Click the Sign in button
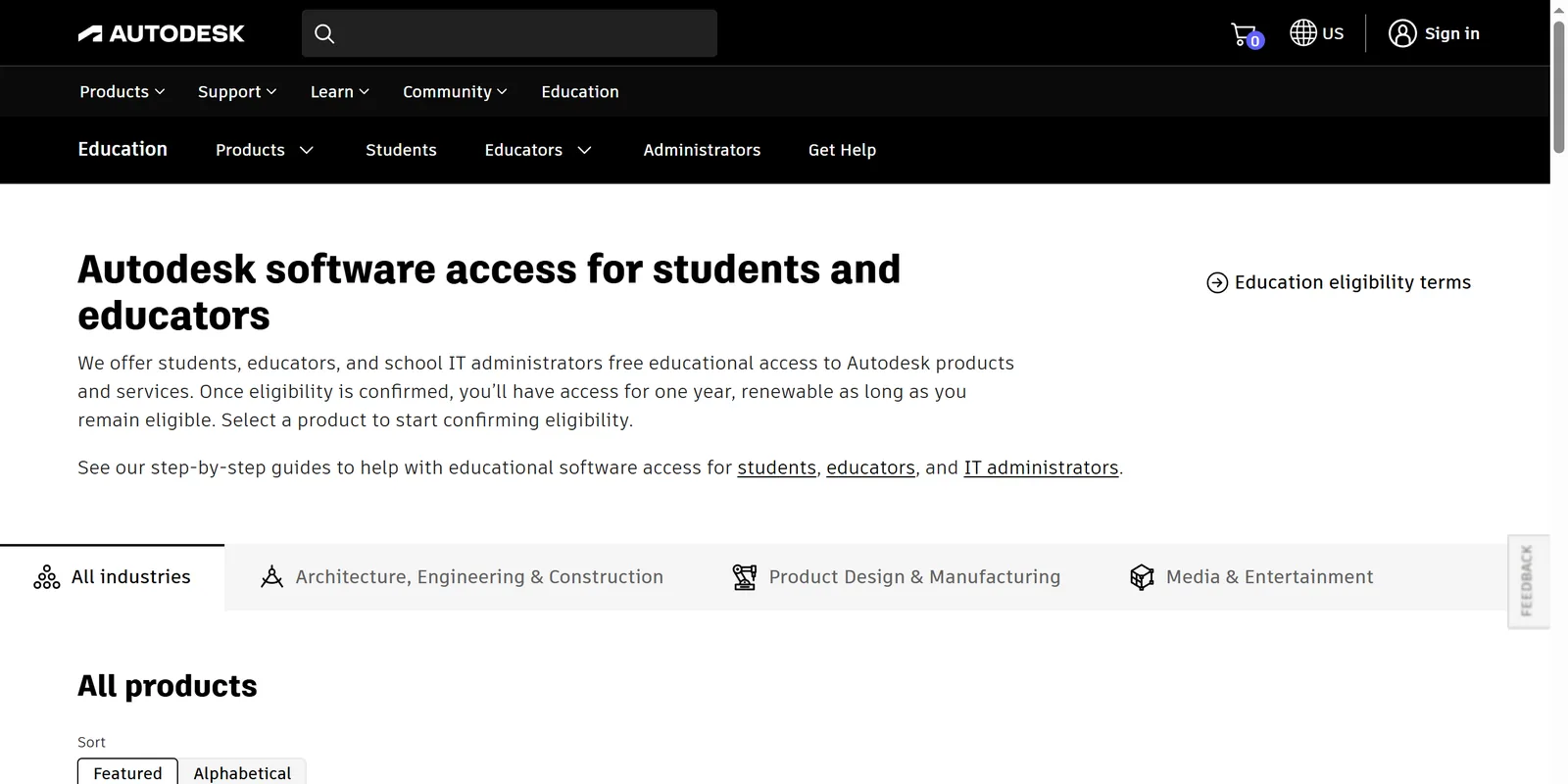 click(x=1435, y=33)
